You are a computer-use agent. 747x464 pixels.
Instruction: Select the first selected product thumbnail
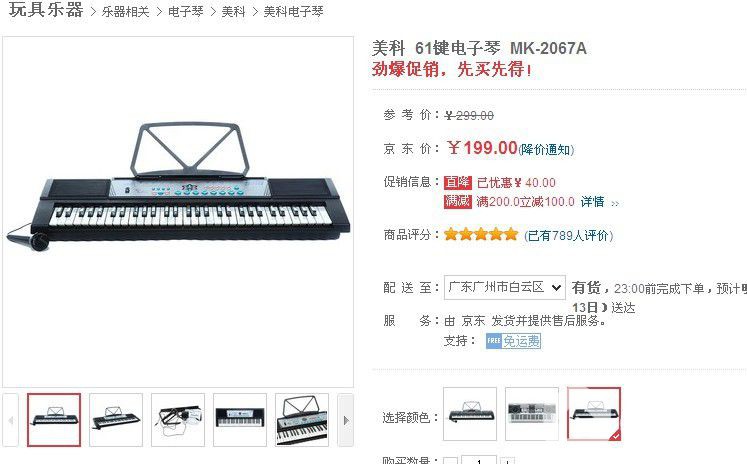tap(54, 420)
